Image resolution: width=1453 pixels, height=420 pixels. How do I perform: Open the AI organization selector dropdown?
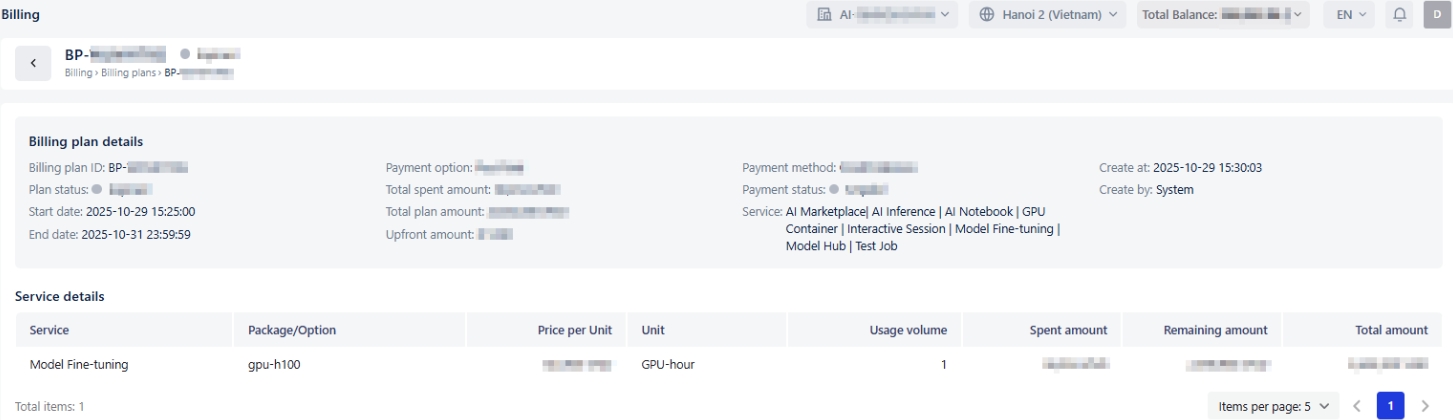click(882, 15)
